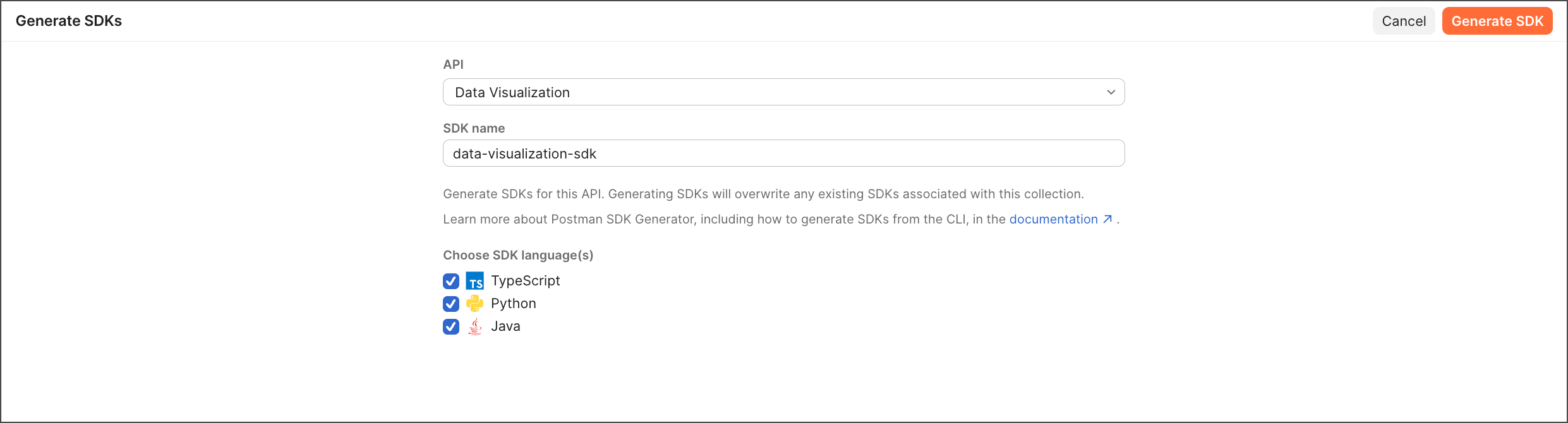
Task: Click the API field label
Action: [x=453, y=64]
